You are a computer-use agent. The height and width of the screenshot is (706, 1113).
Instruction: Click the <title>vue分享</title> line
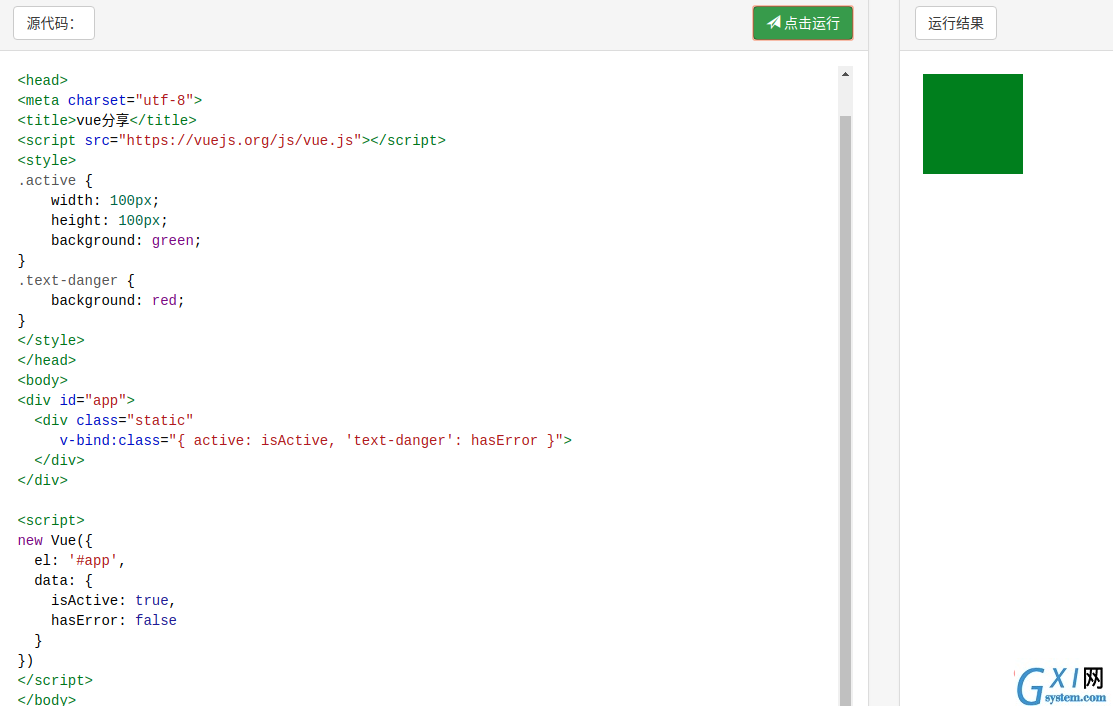(107, 120)
